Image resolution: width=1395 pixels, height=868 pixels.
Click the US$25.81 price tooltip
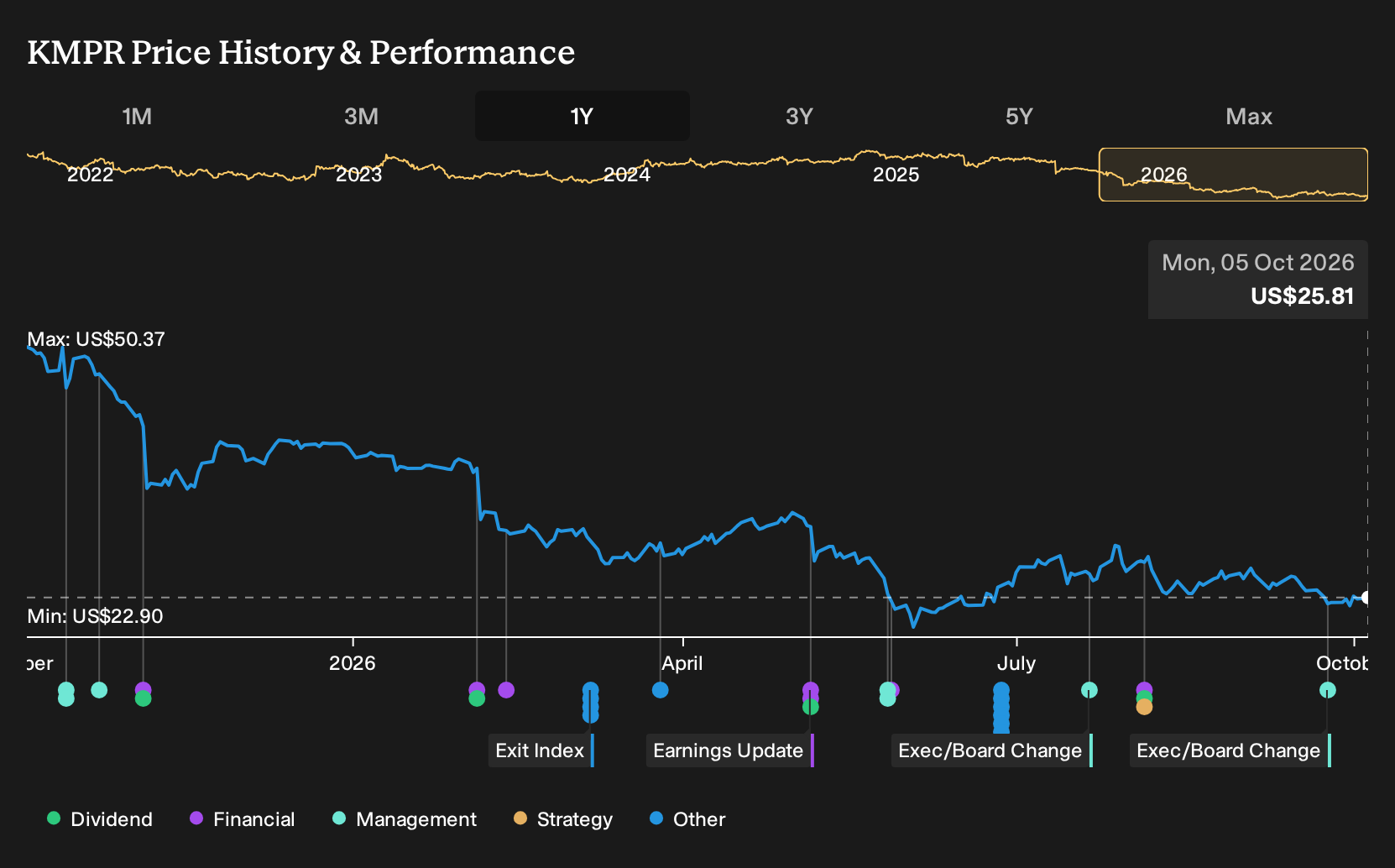pyautogui.click(x=1258, y=280)
